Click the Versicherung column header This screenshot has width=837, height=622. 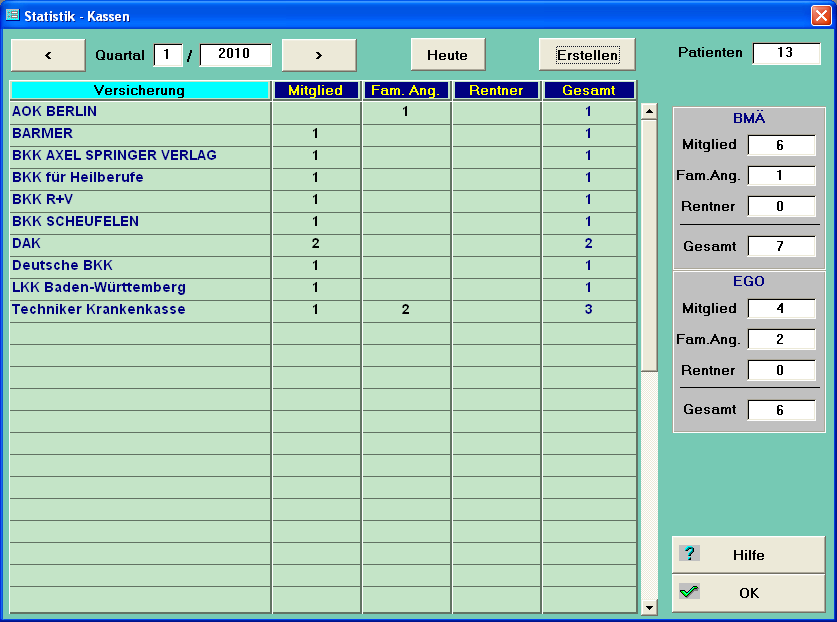pyautogui.click(x=139, y=90)
